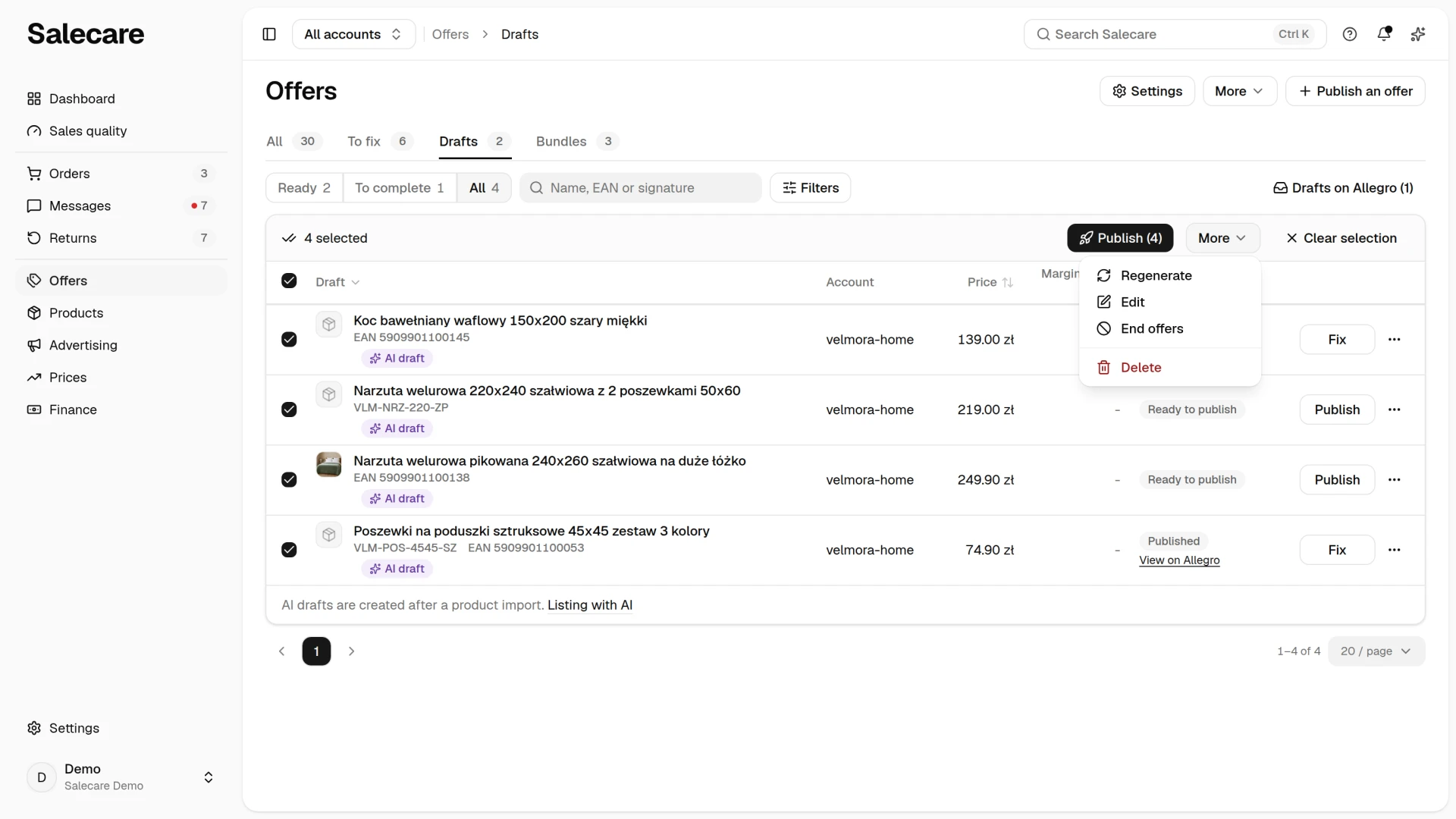
Task: Expand the header More dropdown
Action: [x=1239, y=91]
